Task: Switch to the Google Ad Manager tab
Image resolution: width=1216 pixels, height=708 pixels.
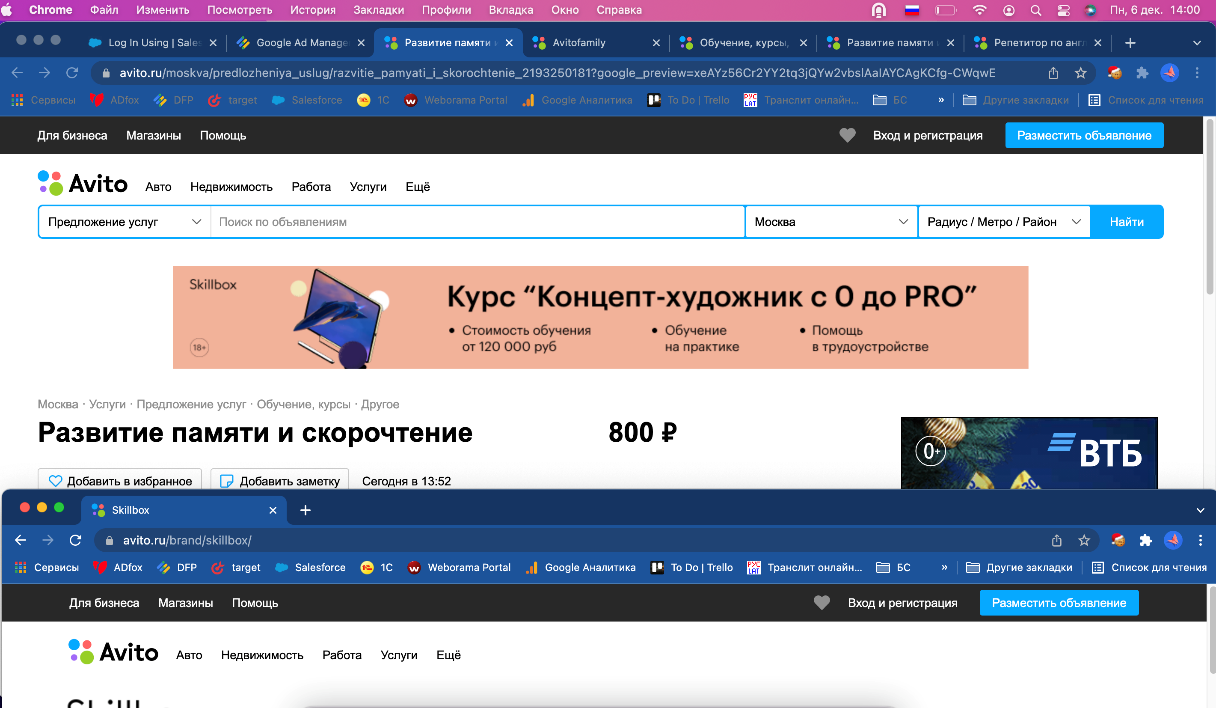Action: [300, 43]
